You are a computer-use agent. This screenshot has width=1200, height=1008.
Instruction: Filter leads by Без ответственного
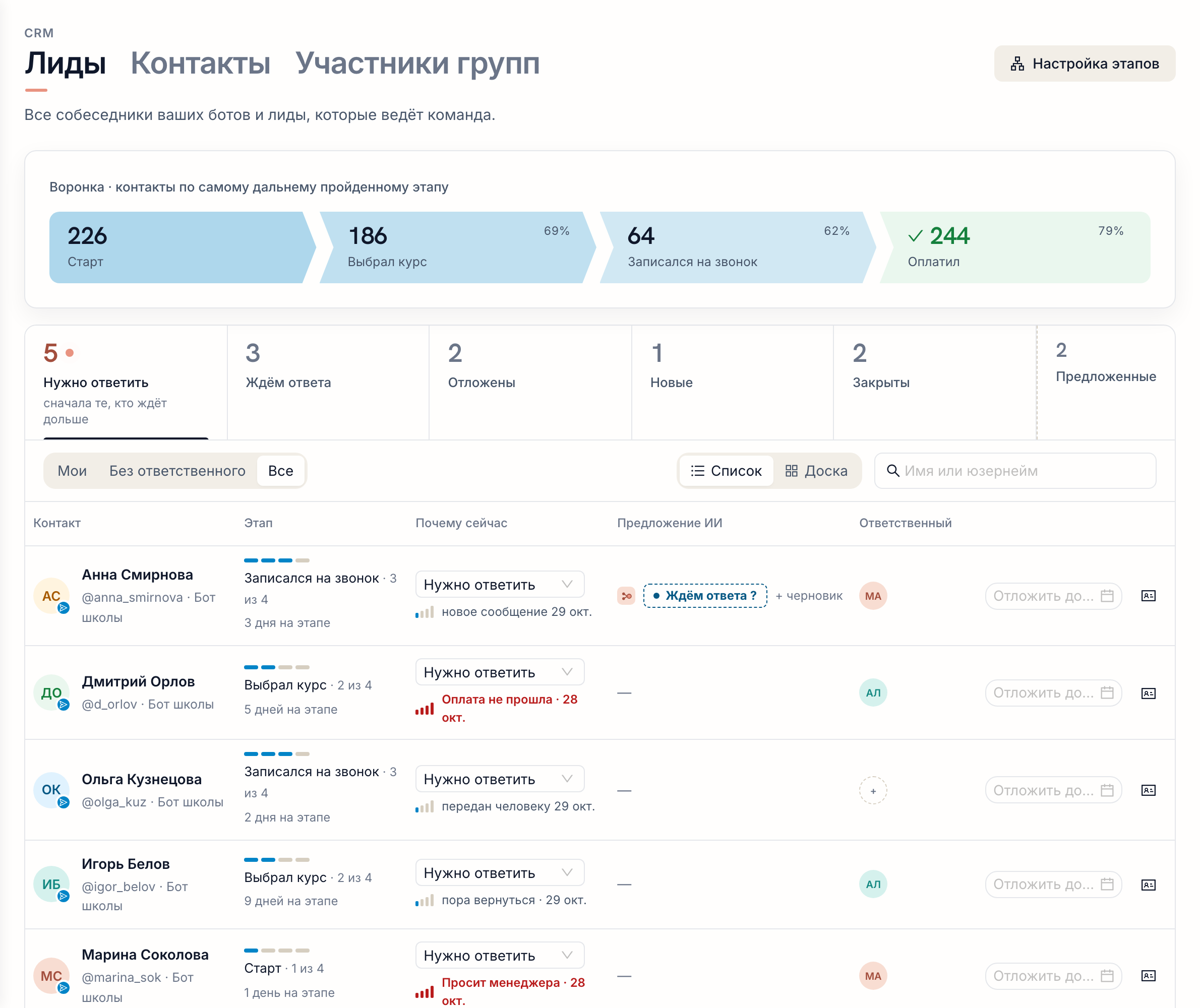coord(177,471)
